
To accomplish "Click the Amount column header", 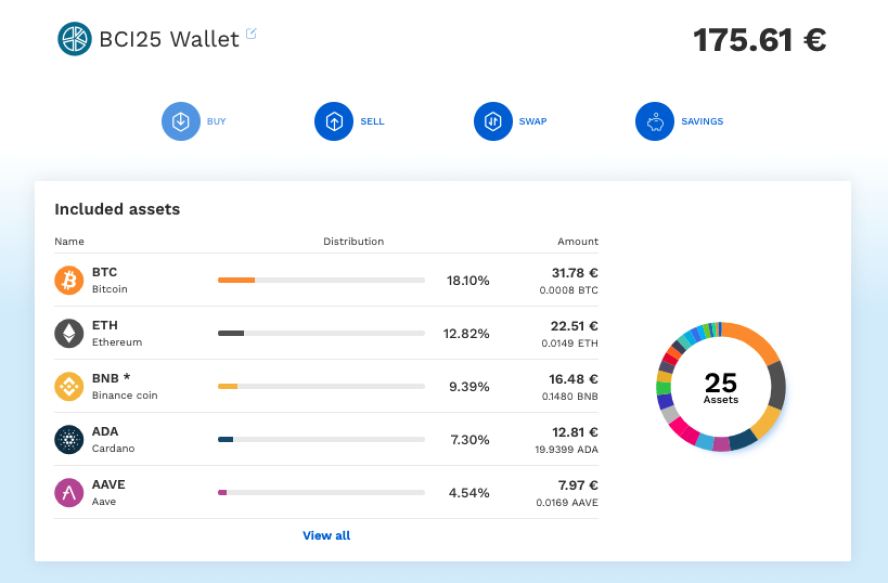I will 578,241.
